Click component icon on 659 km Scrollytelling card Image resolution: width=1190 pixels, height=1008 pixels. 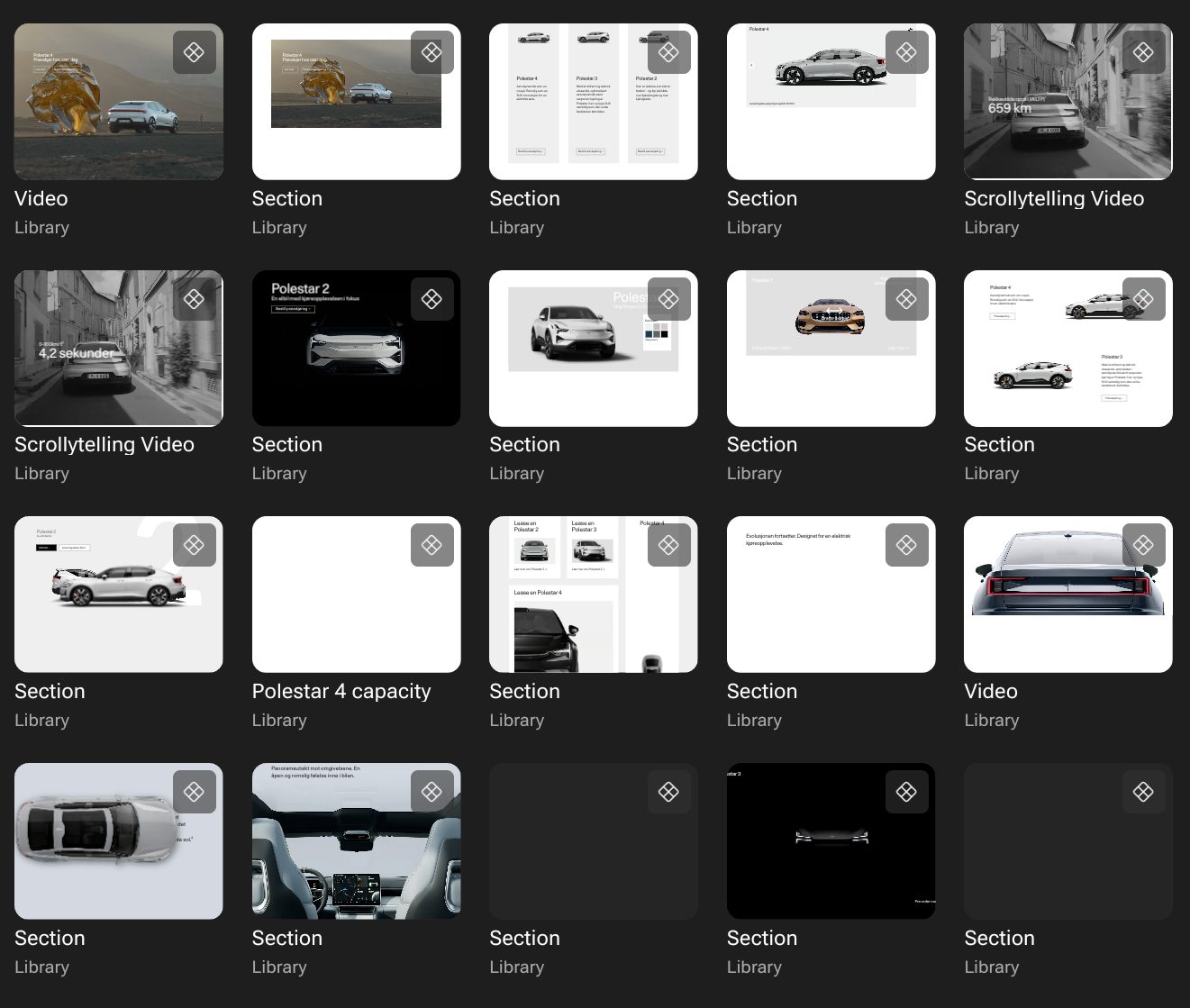1144,52
